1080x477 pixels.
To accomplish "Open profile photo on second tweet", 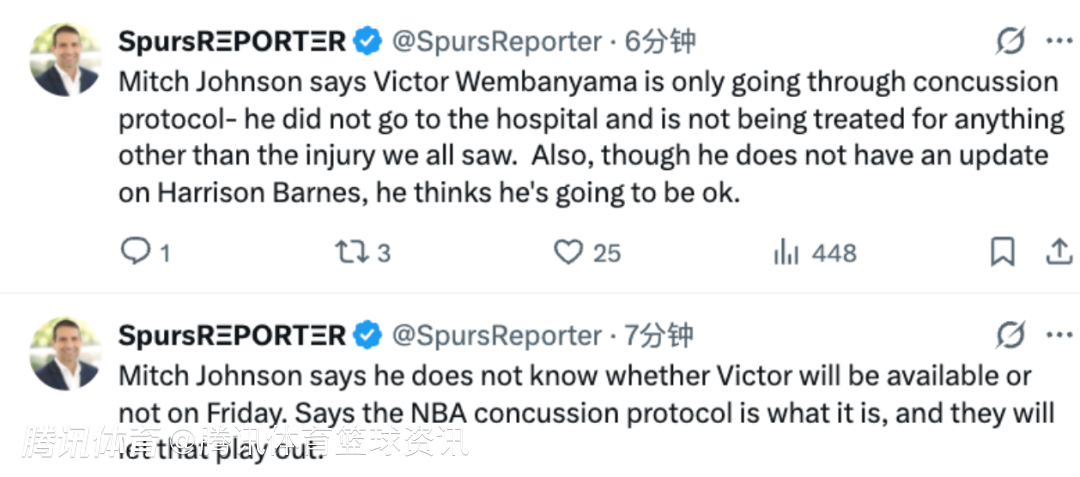I will (66, 353).
